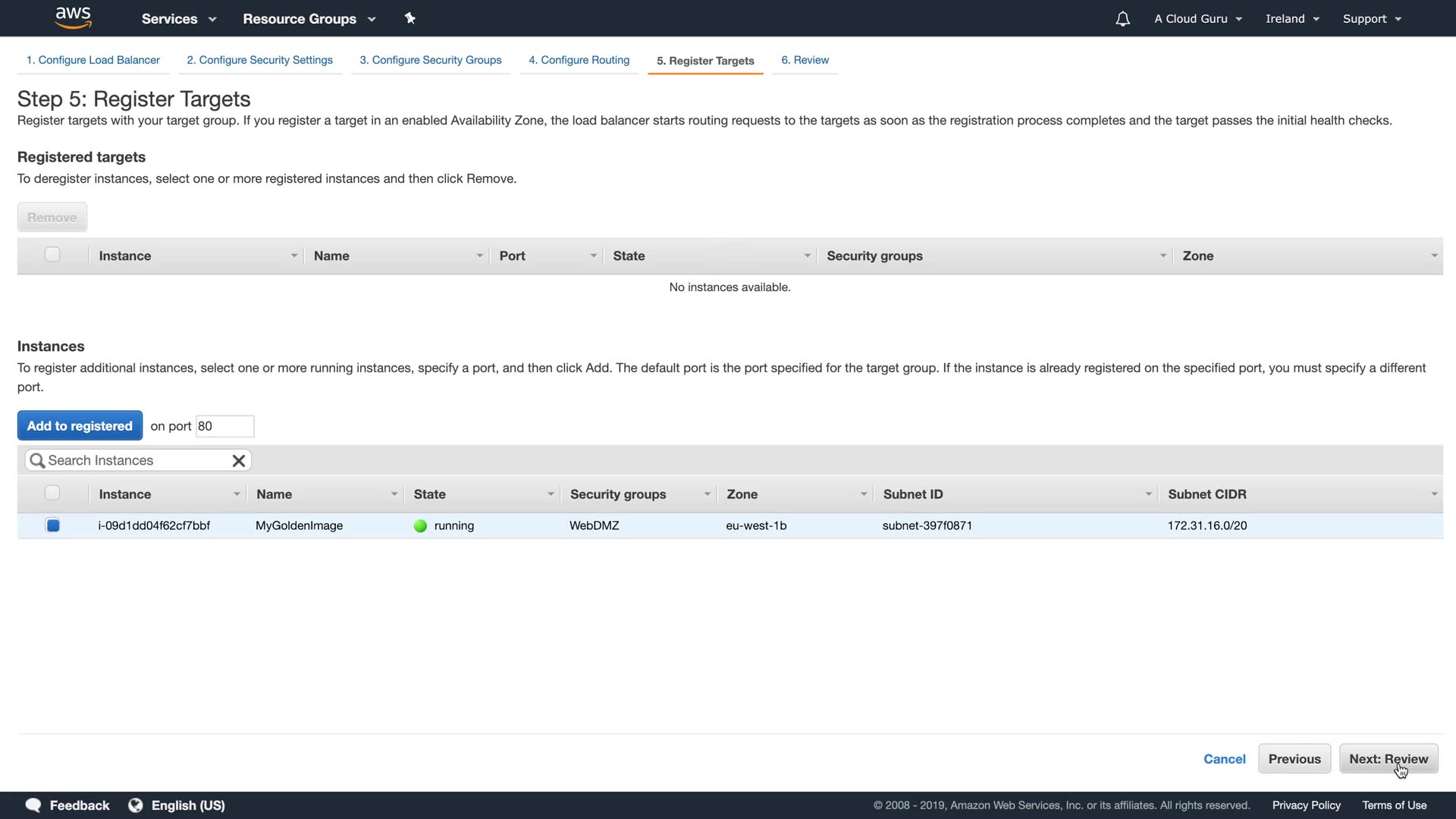1456x819 pixels.
Task: Click the green running status indicator
Action: point(420,526)
